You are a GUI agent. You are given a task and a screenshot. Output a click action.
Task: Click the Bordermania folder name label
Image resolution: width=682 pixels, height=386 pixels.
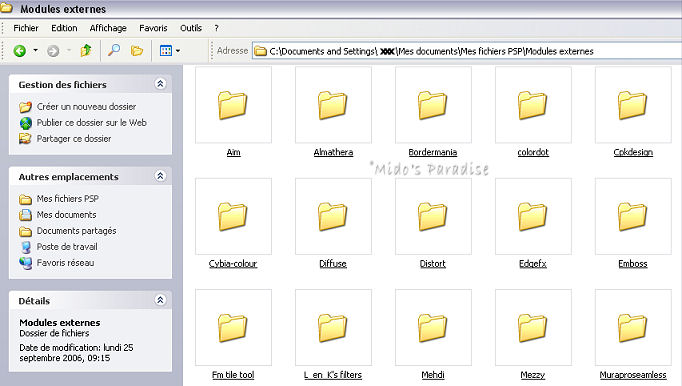pos(433,152)
